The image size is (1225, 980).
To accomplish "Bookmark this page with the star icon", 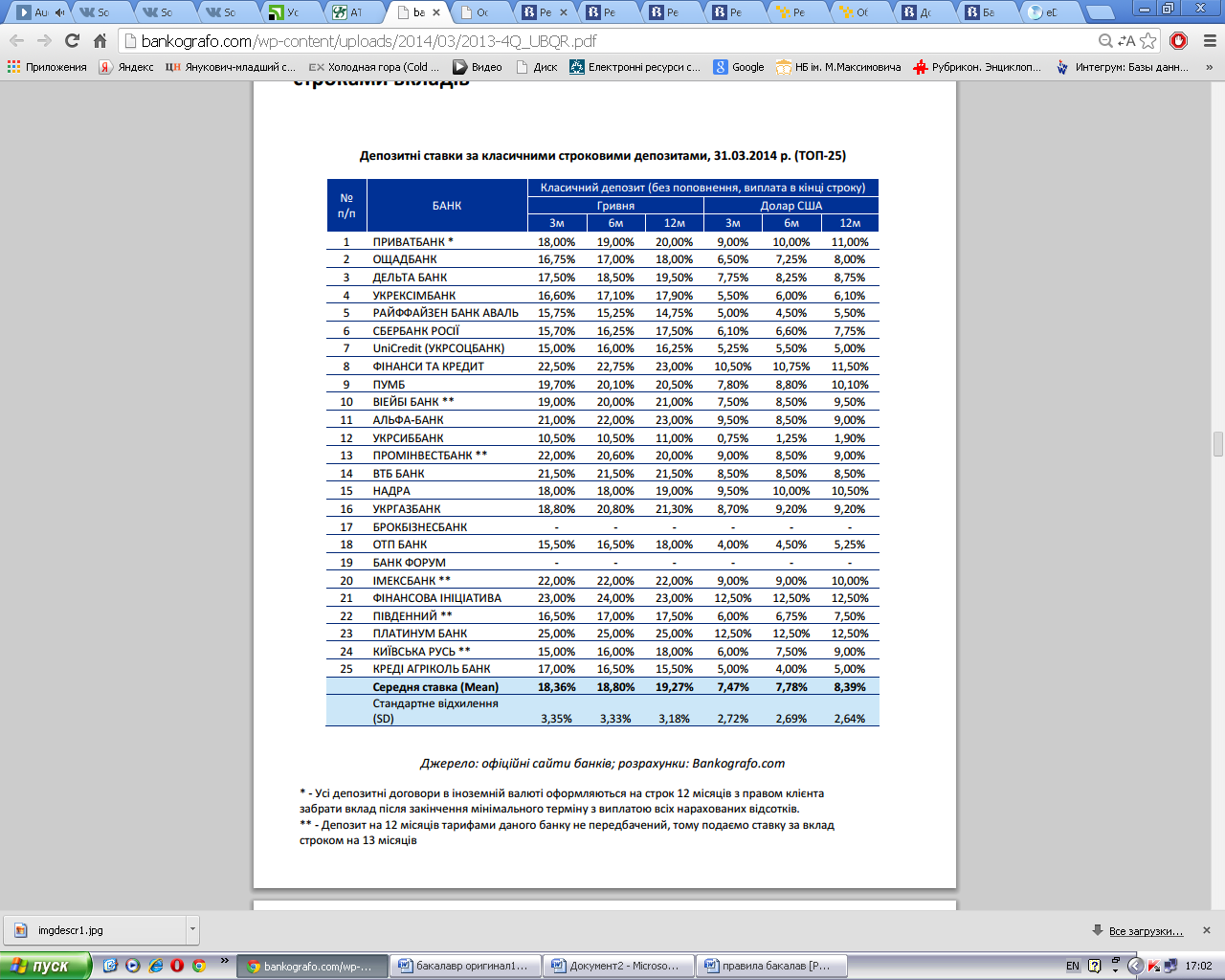I will (x=1148, y=41).
